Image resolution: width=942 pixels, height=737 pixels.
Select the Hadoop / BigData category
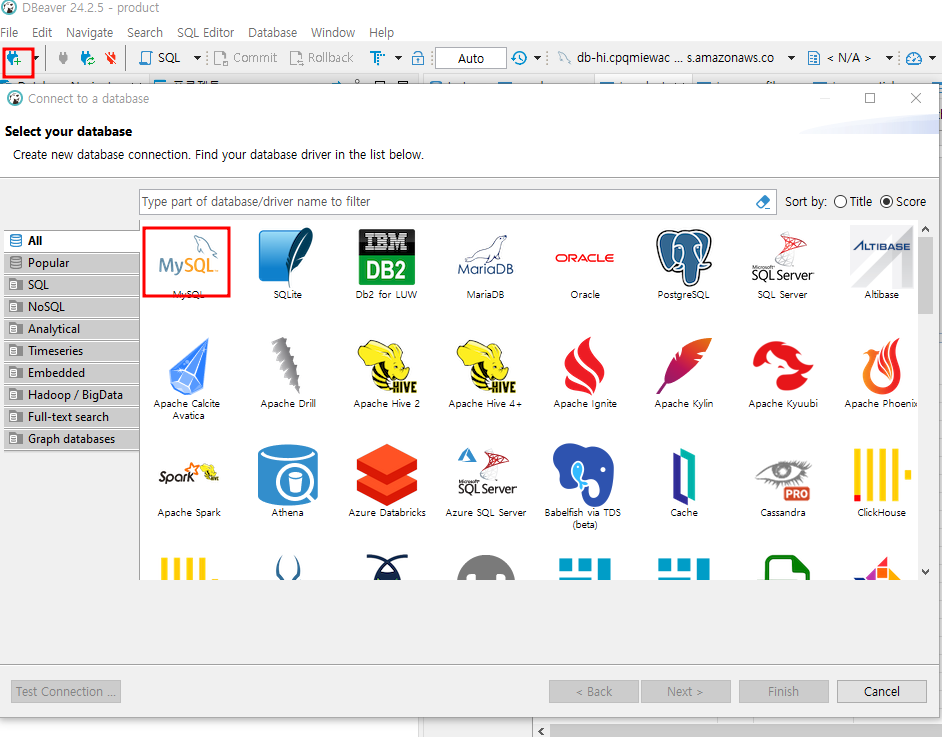point(72,395)
